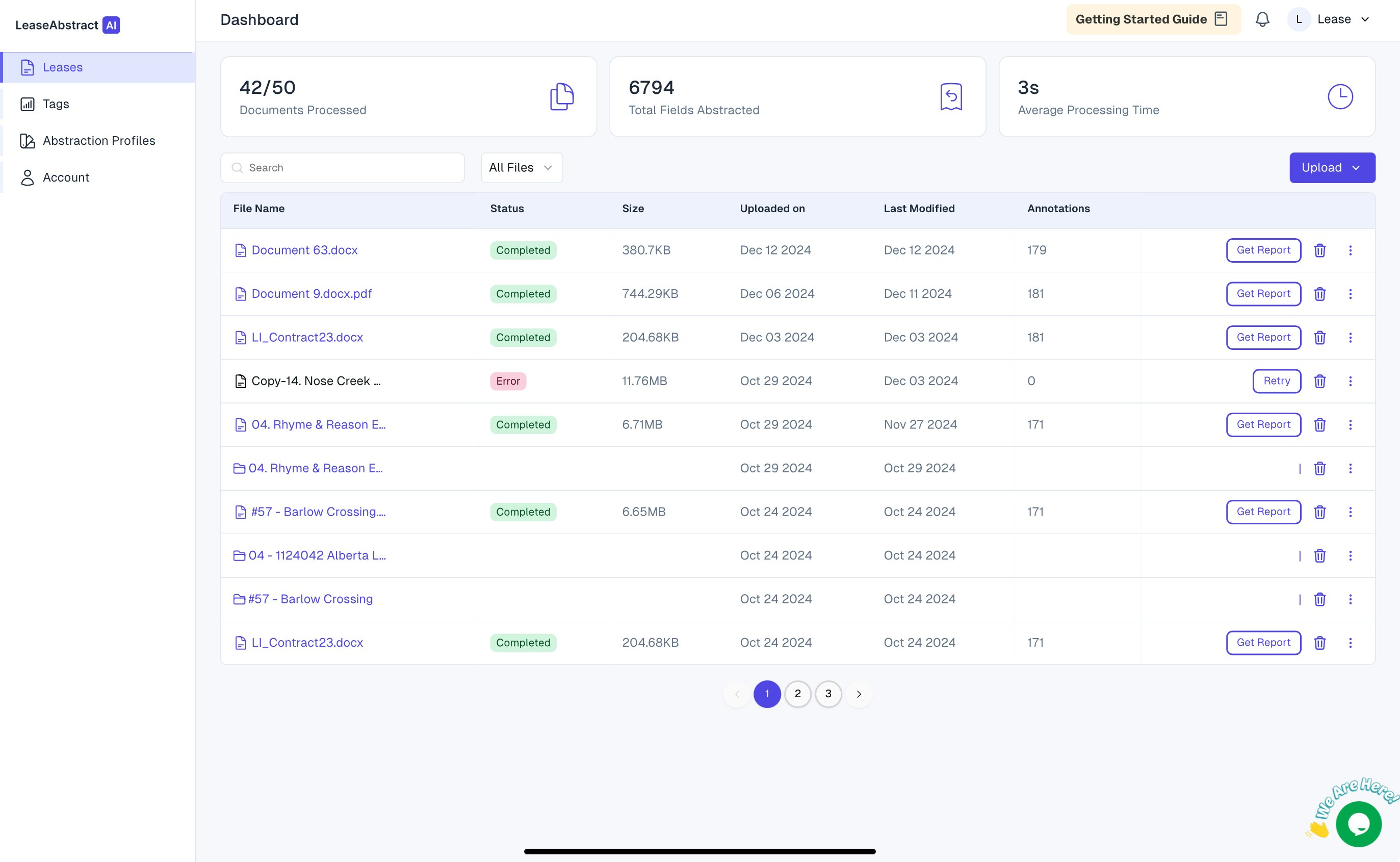This screenshot has height=862, width=1400.
Task: Delete the 04 - 1124042 Alberta folder
Action: point(1319,556)
